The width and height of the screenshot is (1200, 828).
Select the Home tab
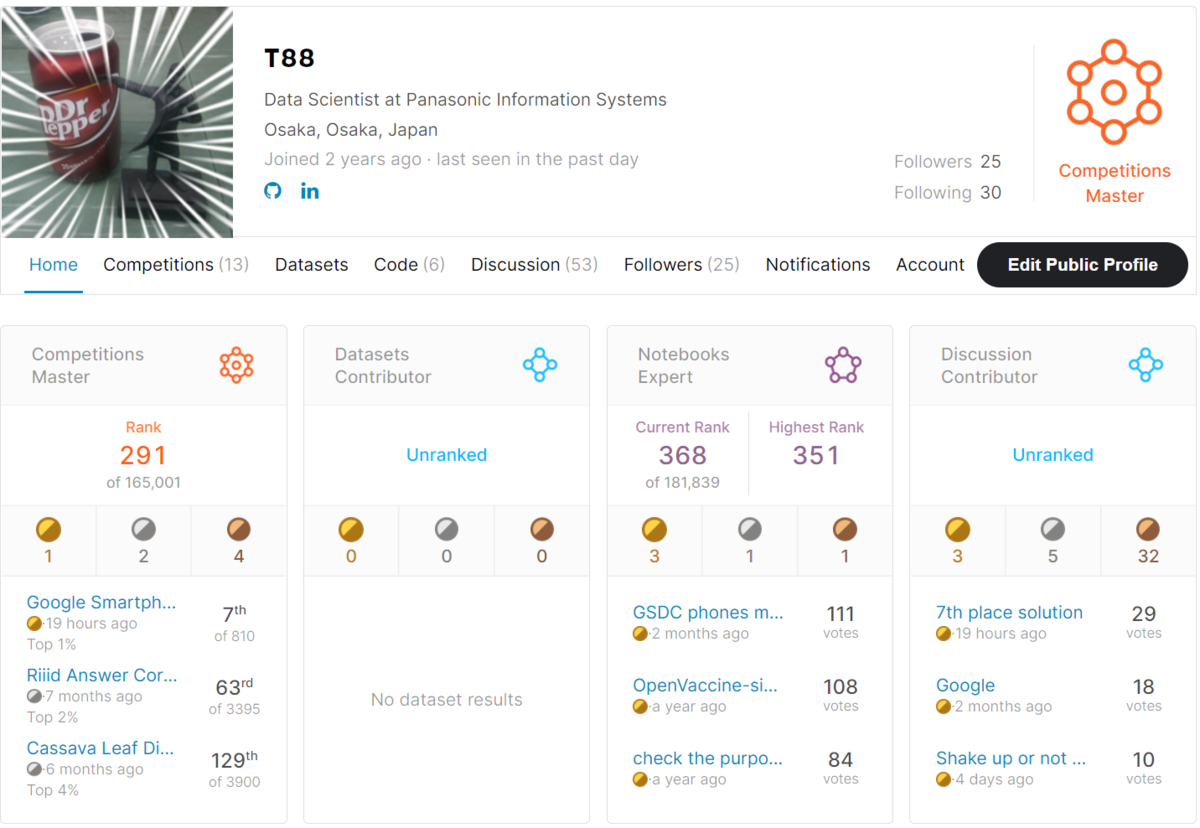point(53,265)
